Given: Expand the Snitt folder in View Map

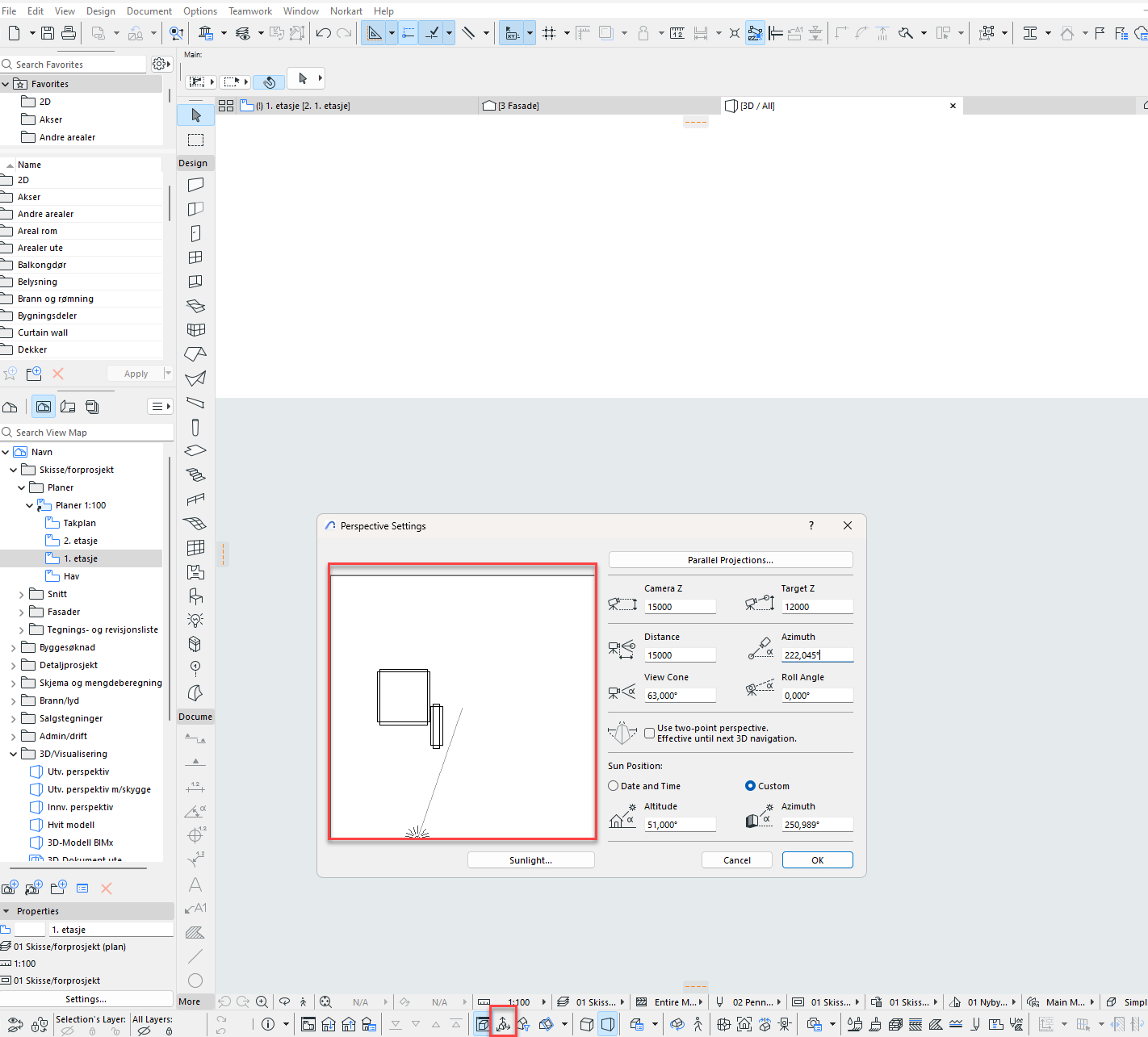Looking at the screenshot, I should [x=22, y=594].
